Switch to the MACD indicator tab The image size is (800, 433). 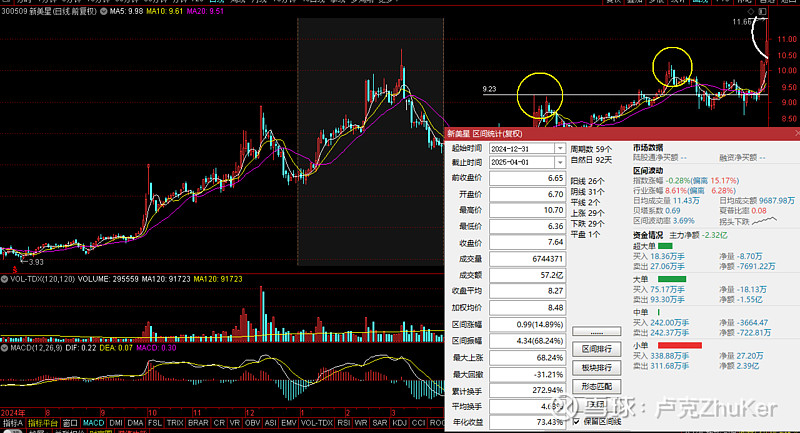coord(93,423)
